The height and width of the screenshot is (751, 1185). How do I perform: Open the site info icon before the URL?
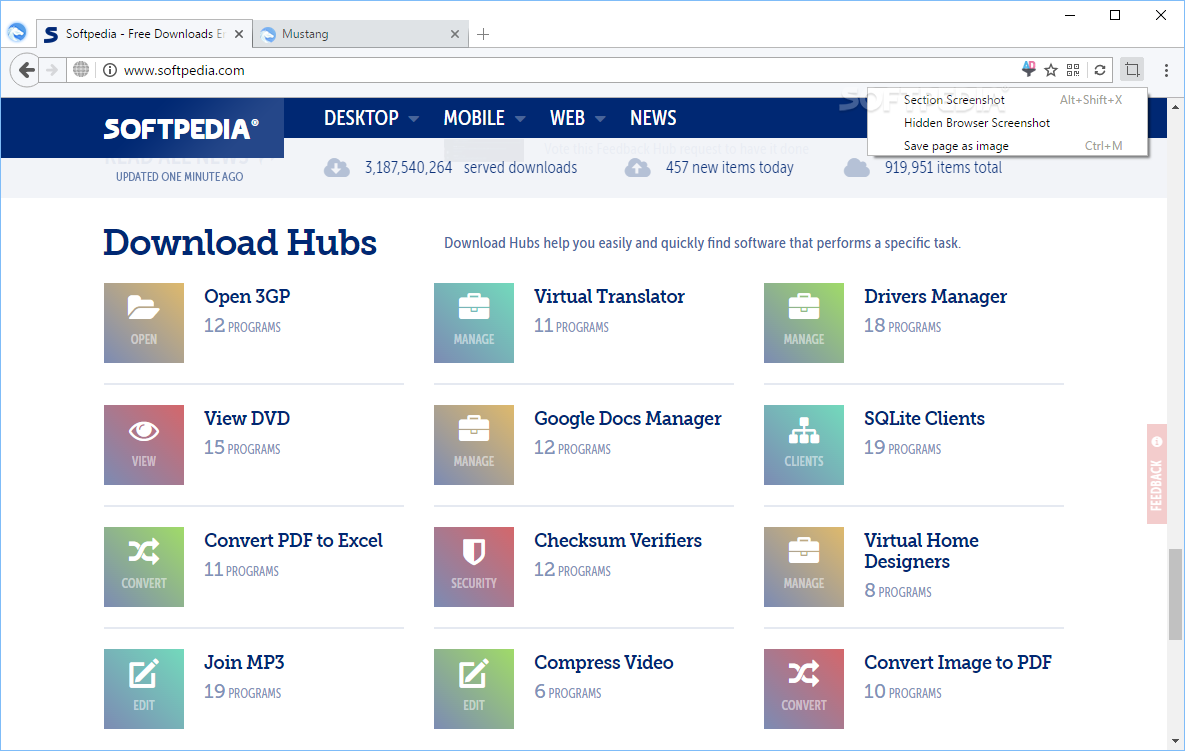pos(110,70)
